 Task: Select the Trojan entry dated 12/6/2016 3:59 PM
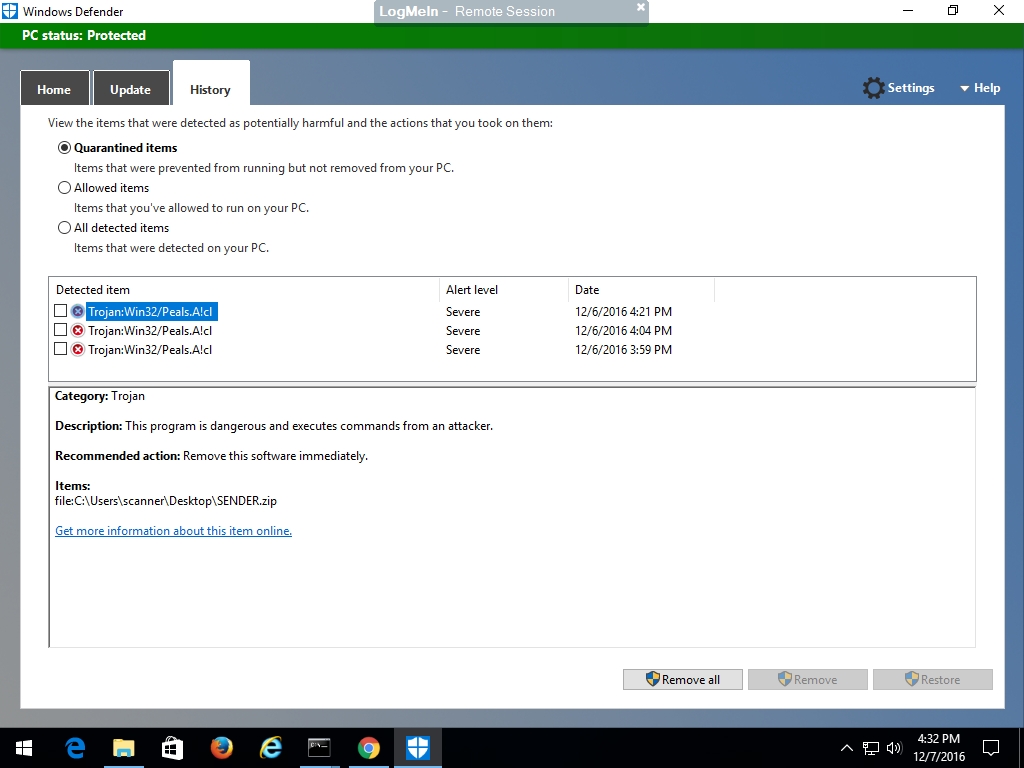(x=150, y=349)
